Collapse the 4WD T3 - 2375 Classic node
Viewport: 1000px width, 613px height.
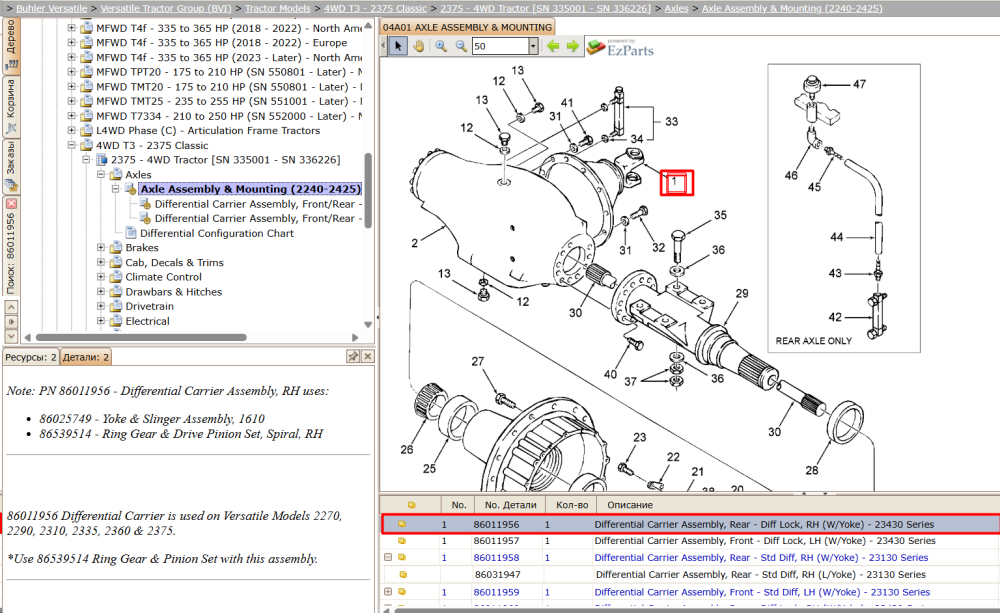(71, 145)
